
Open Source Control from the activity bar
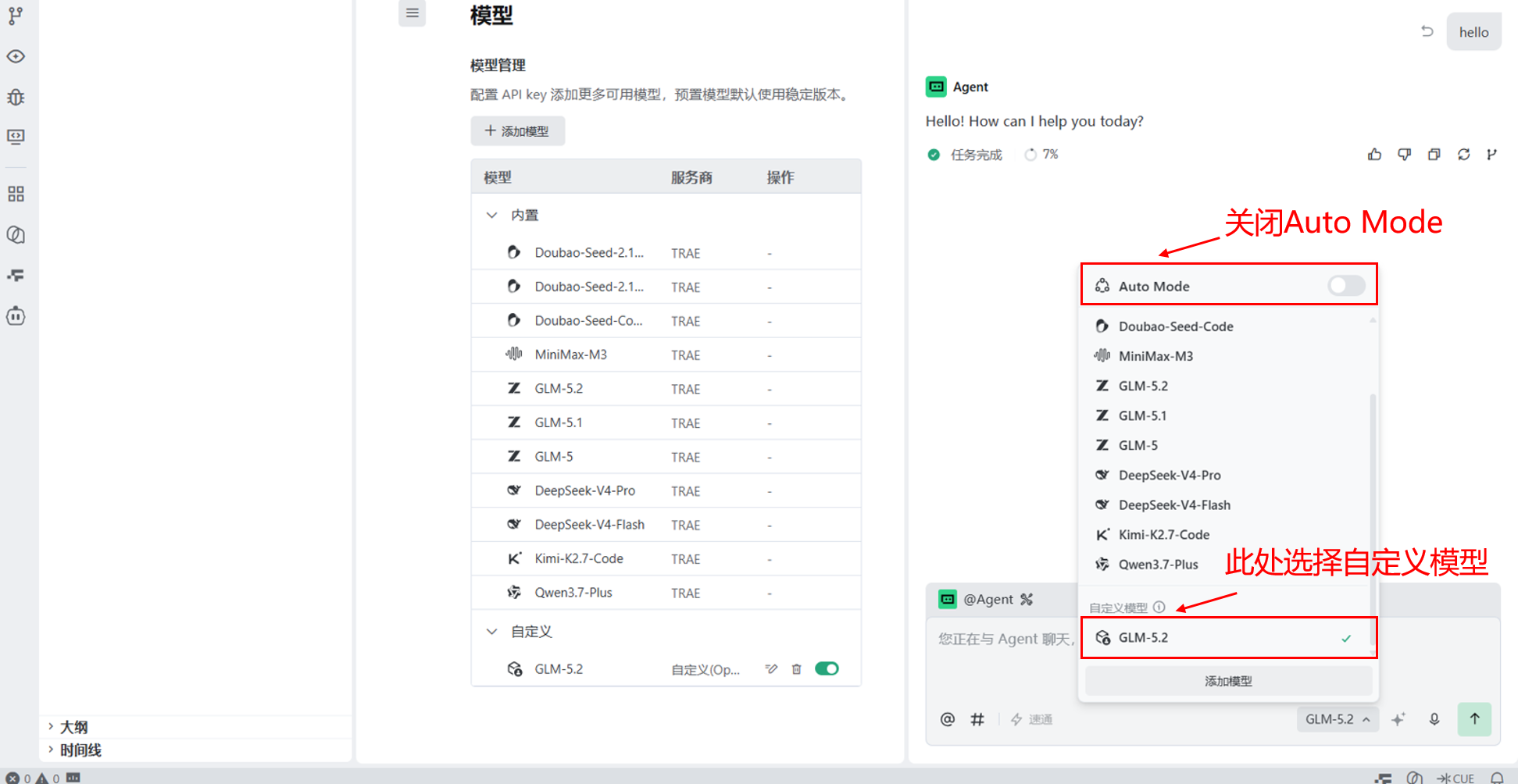(16, 16)
